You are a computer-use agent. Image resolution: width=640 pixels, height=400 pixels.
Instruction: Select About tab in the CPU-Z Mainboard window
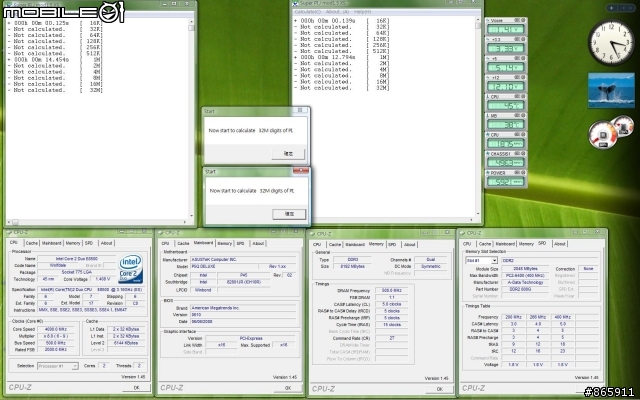click(258, 244)
